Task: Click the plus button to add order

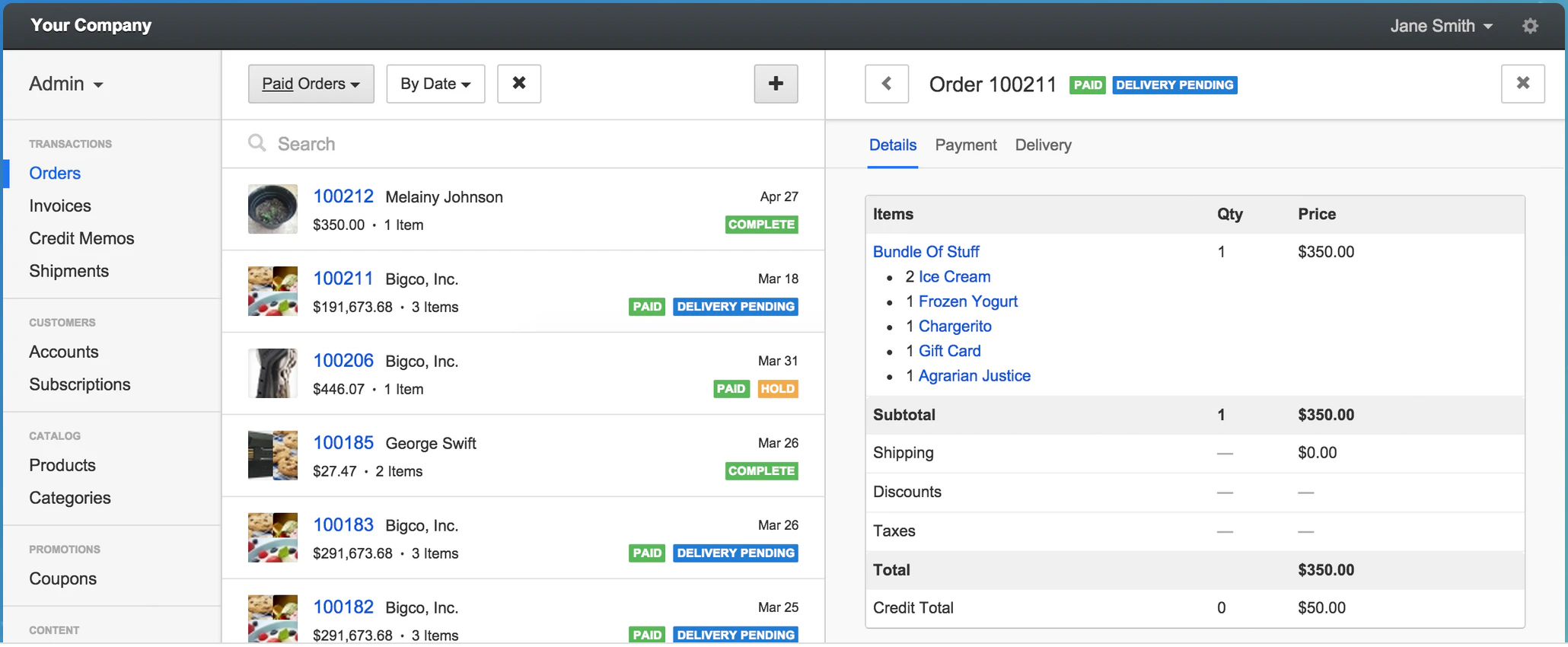Action: (776, 84)
